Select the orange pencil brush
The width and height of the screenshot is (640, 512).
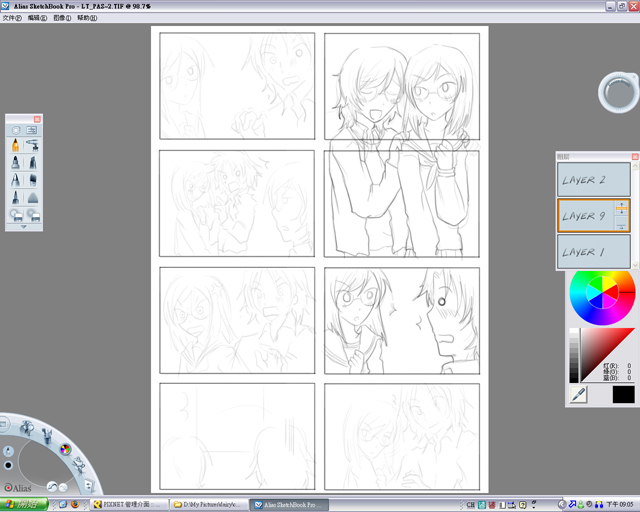(x=16, y=145)
